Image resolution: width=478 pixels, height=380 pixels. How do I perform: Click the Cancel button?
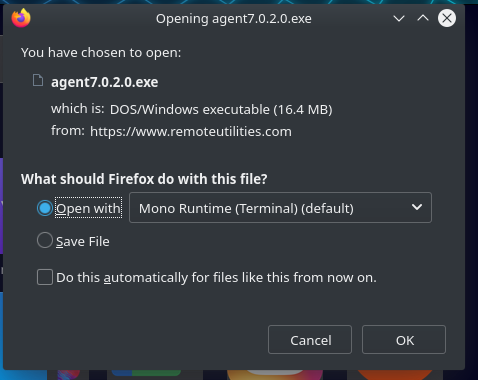coord(310,340)
